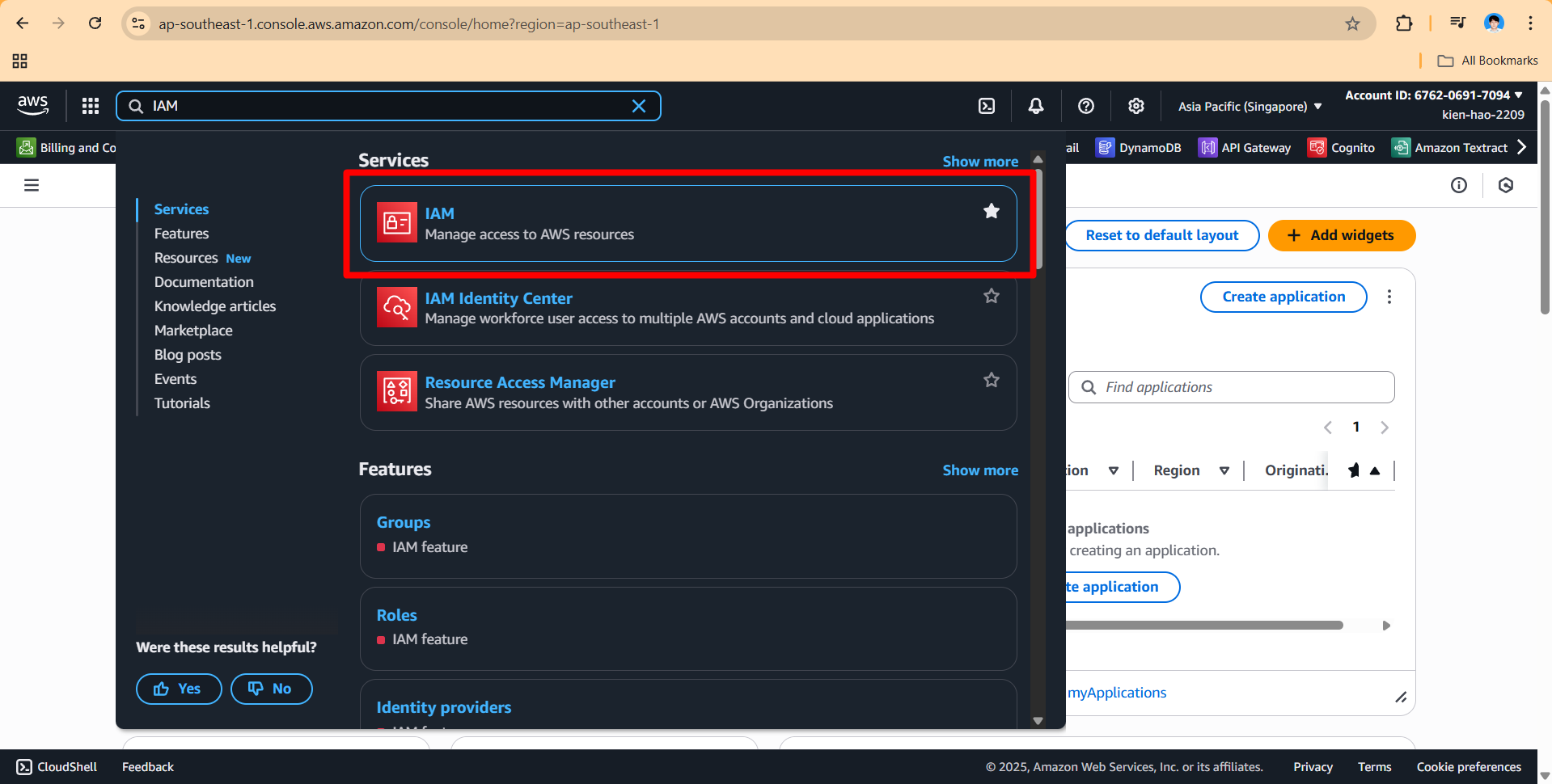Screen dimensions: 1552x784
Task: Star the Resource Access Manager service
Action: pos(992,380)
